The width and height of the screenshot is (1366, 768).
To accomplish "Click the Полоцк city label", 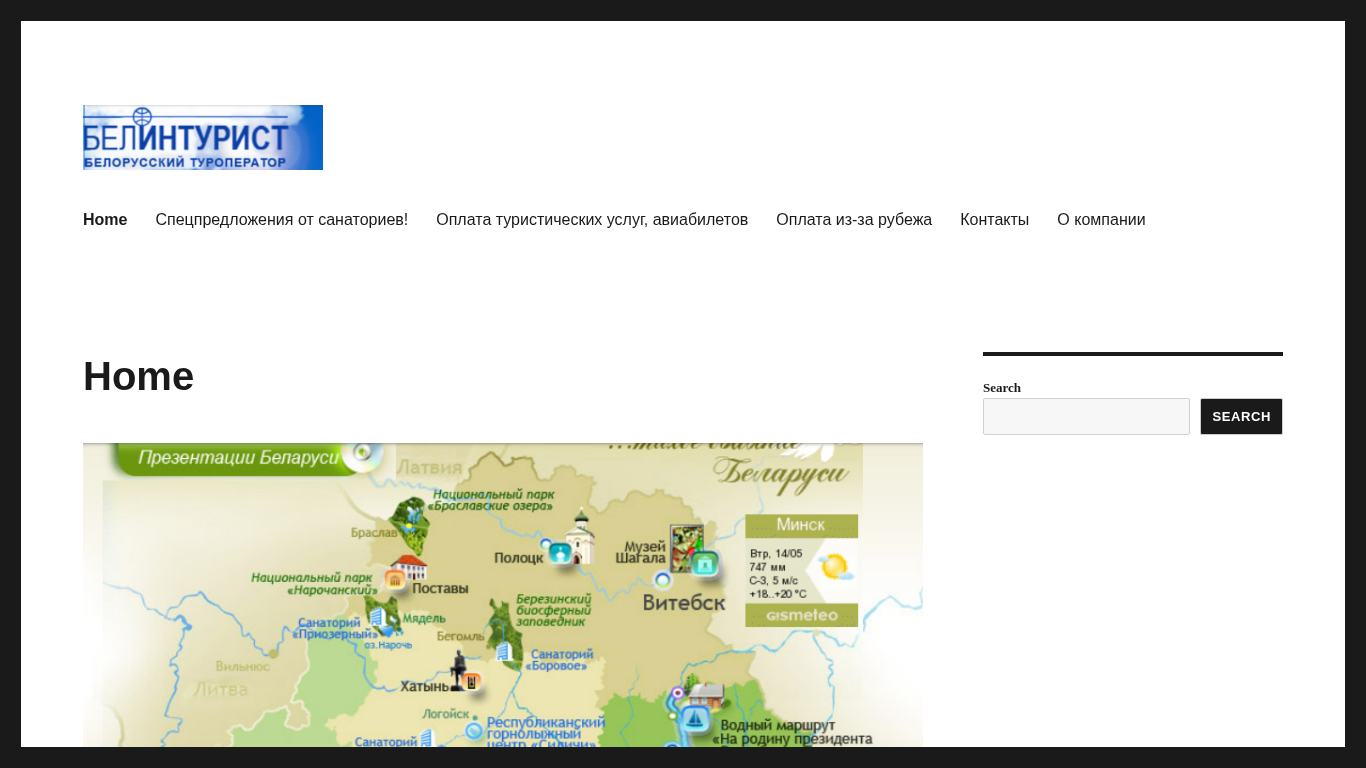I will point(519,558).
